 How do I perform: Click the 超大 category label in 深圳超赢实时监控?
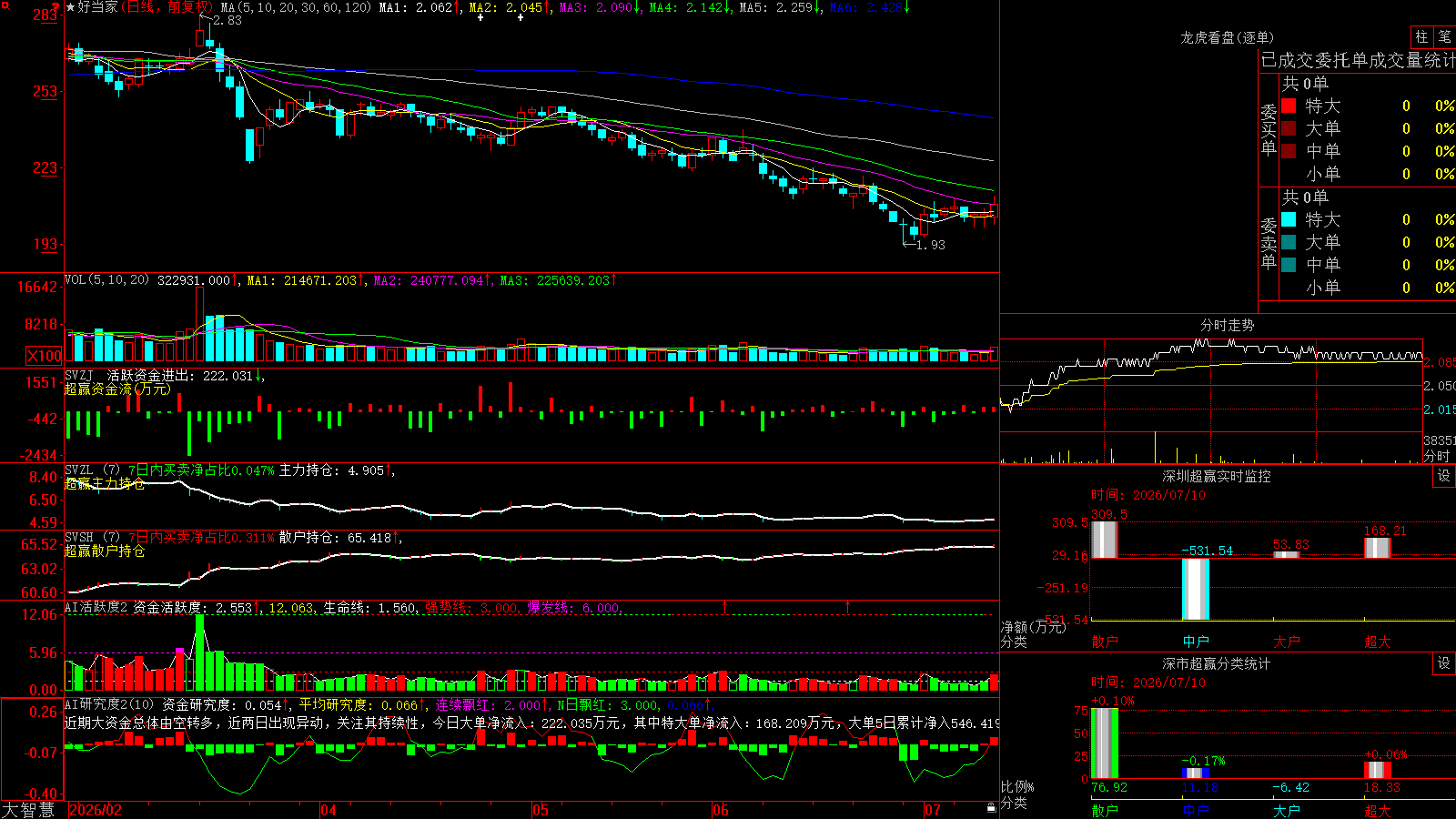point(1378,642)
